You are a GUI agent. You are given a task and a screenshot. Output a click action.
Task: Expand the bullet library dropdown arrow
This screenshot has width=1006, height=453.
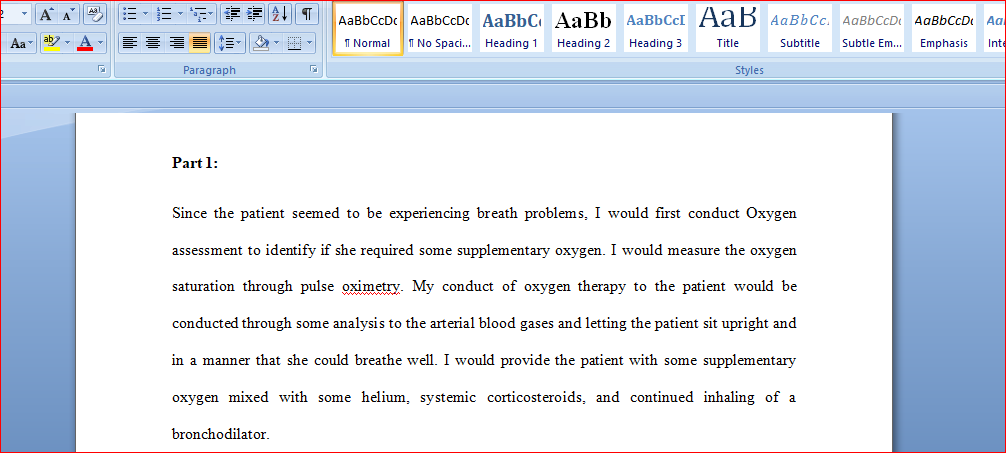click(x=145, y=13)
